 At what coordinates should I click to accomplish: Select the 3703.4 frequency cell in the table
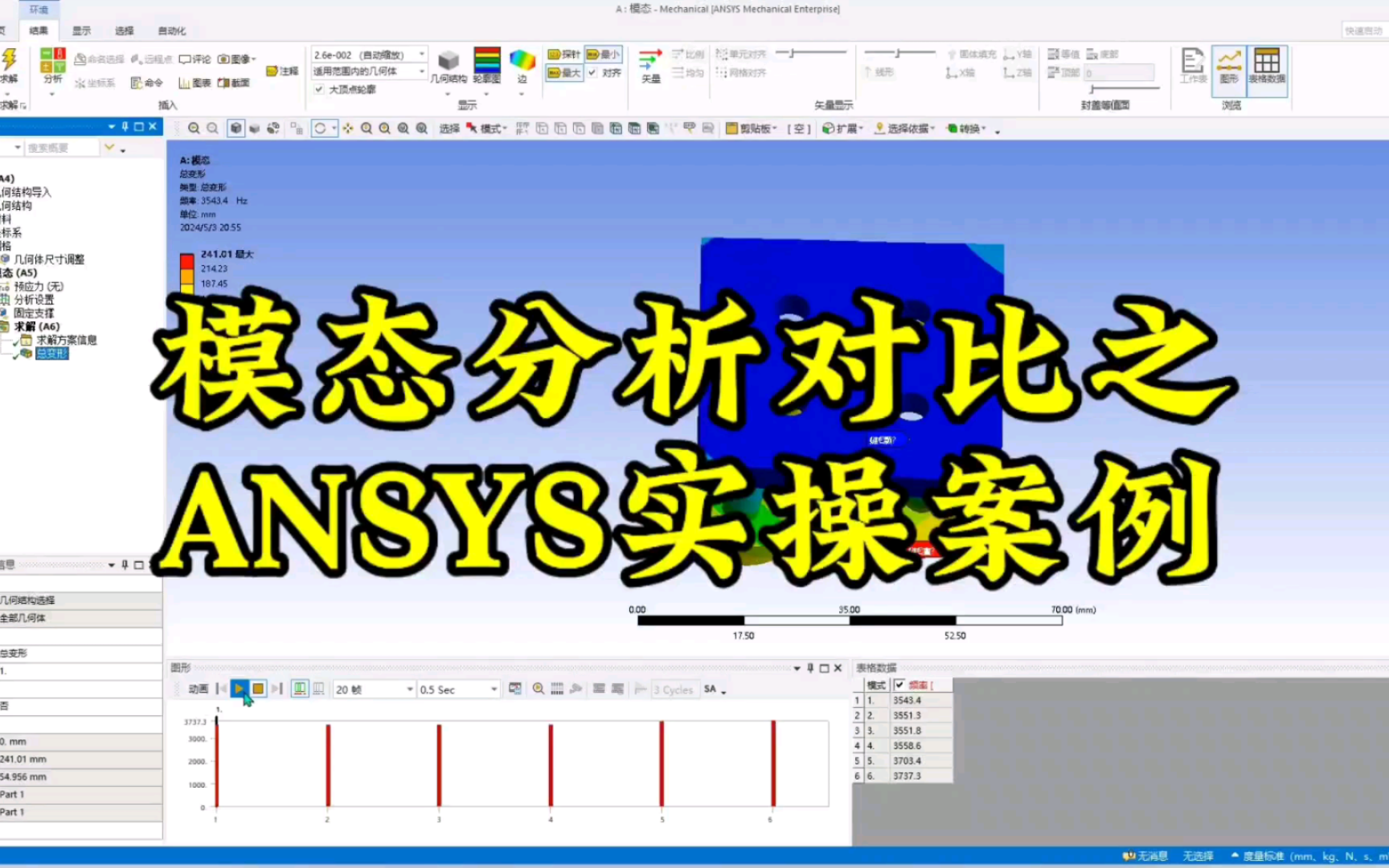(x=907, y=760)
